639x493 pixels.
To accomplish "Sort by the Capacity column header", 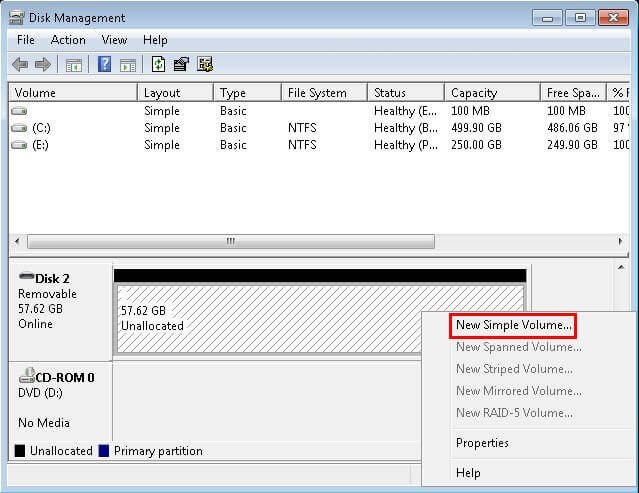I will pyautogui.click(x=492, y=92).
